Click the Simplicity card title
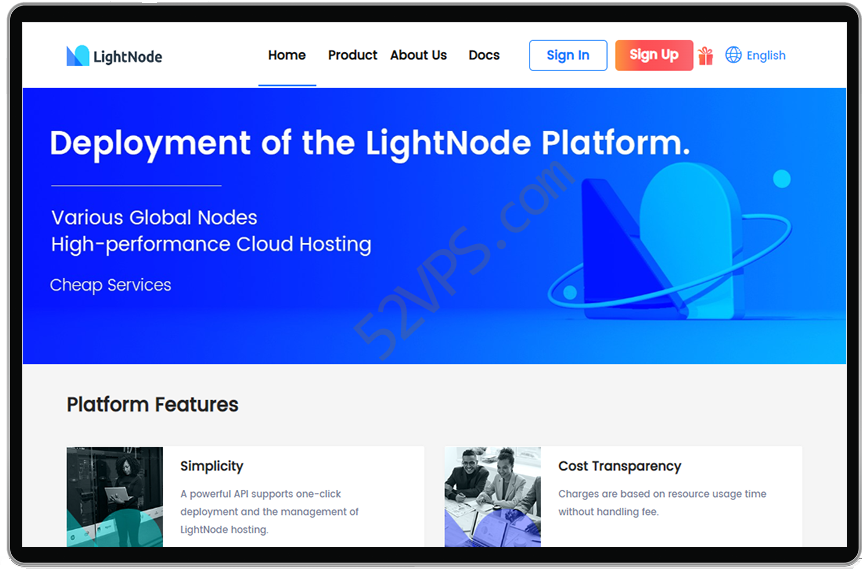This screenshot has height=569, width=868. click(x=211, y=466)
